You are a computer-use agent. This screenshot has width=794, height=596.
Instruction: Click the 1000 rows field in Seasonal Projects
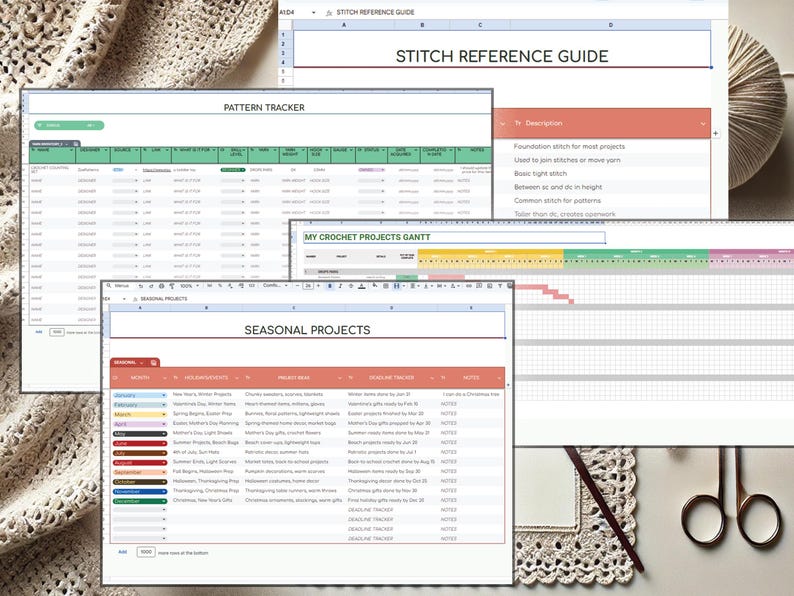(x=146, y=552)
